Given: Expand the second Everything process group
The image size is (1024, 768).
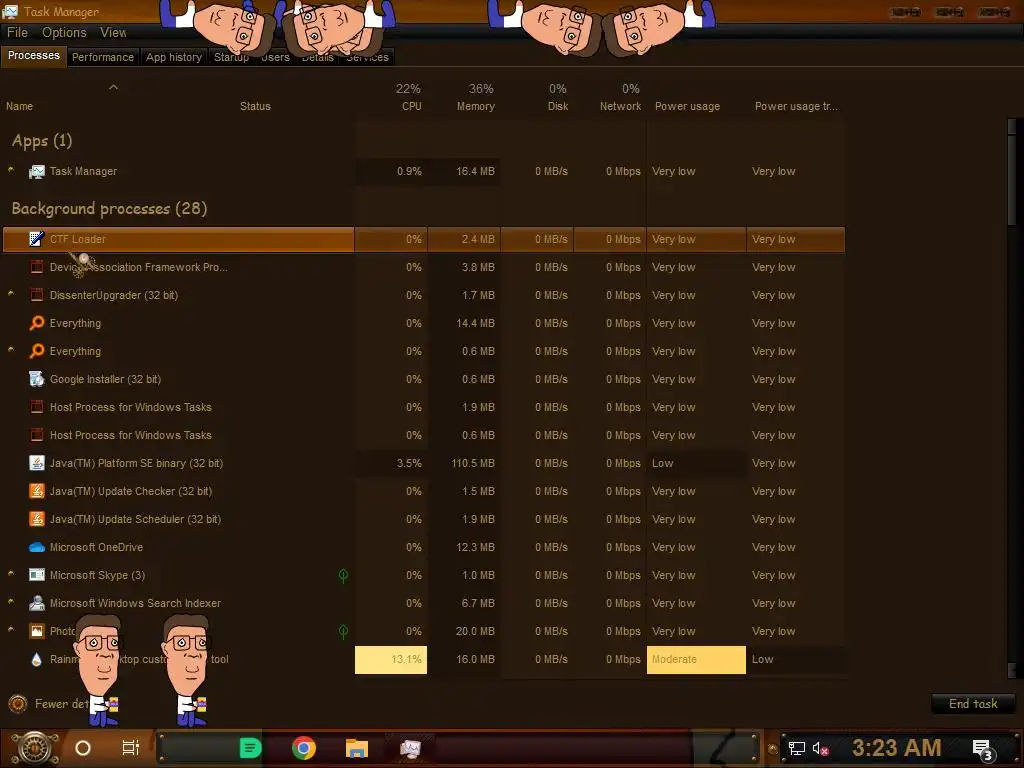Looking at the screenshot, I should coord(11,350).
